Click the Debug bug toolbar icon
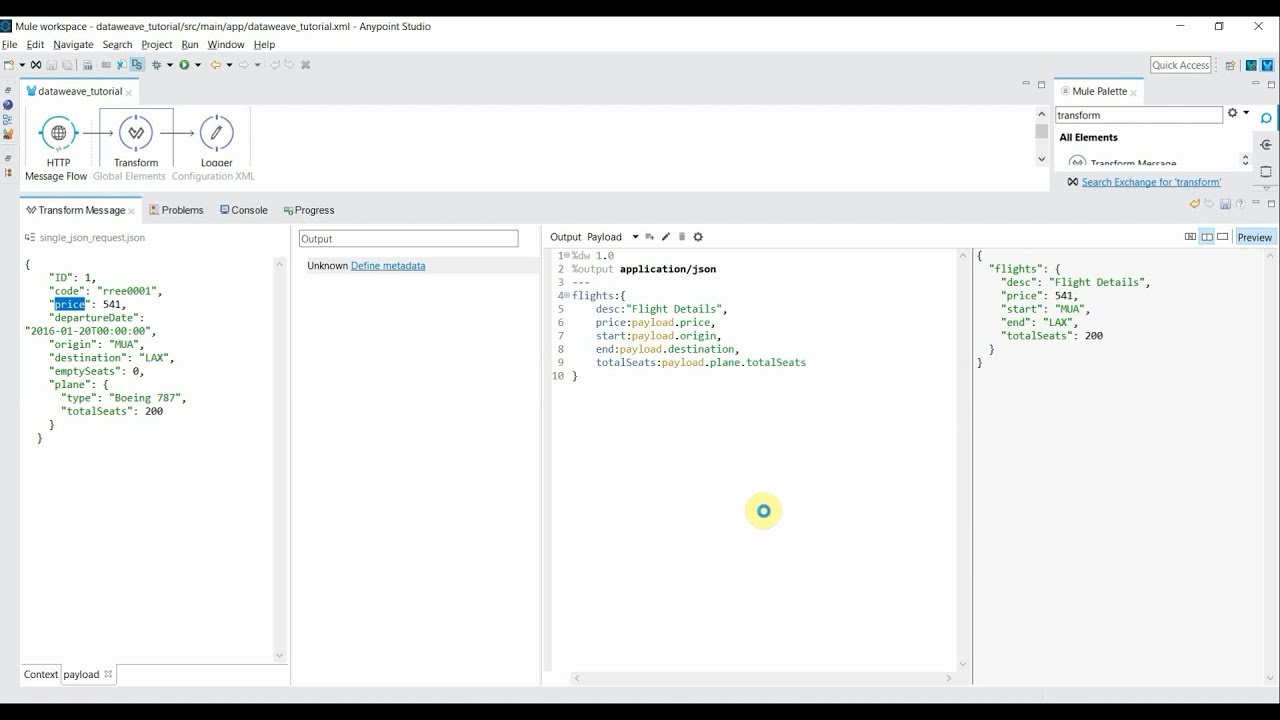The image size is (1280, 720). 156,65
